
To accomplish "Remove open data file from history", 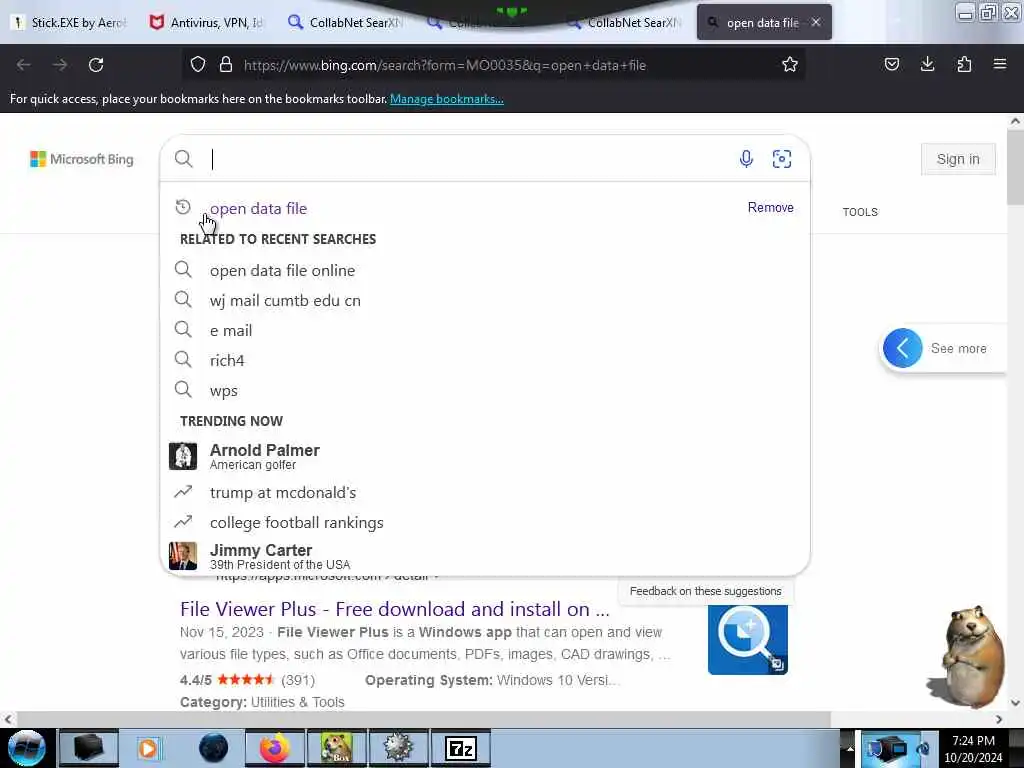I will pyautogui.click(x=771, y=207).
